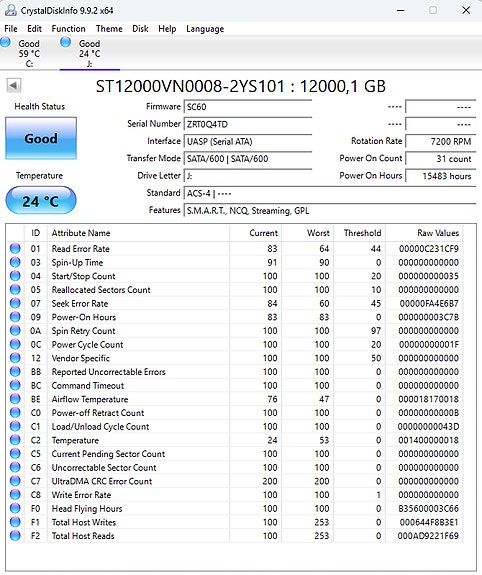Open the Edit menu
This screenshot has width=482, height=575.
tap(34, 29)
